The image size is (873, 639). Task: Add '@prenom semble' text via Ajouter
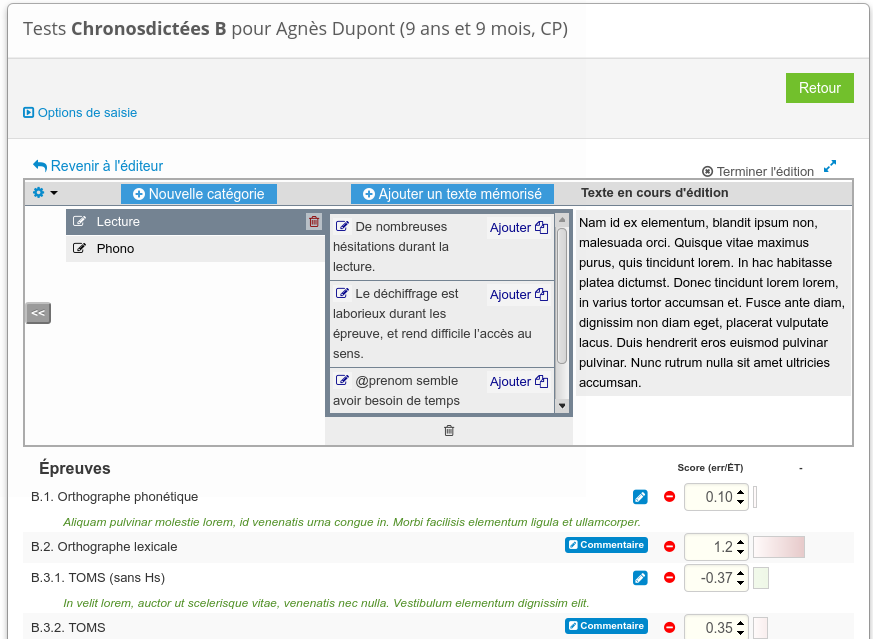click(519, 382)
